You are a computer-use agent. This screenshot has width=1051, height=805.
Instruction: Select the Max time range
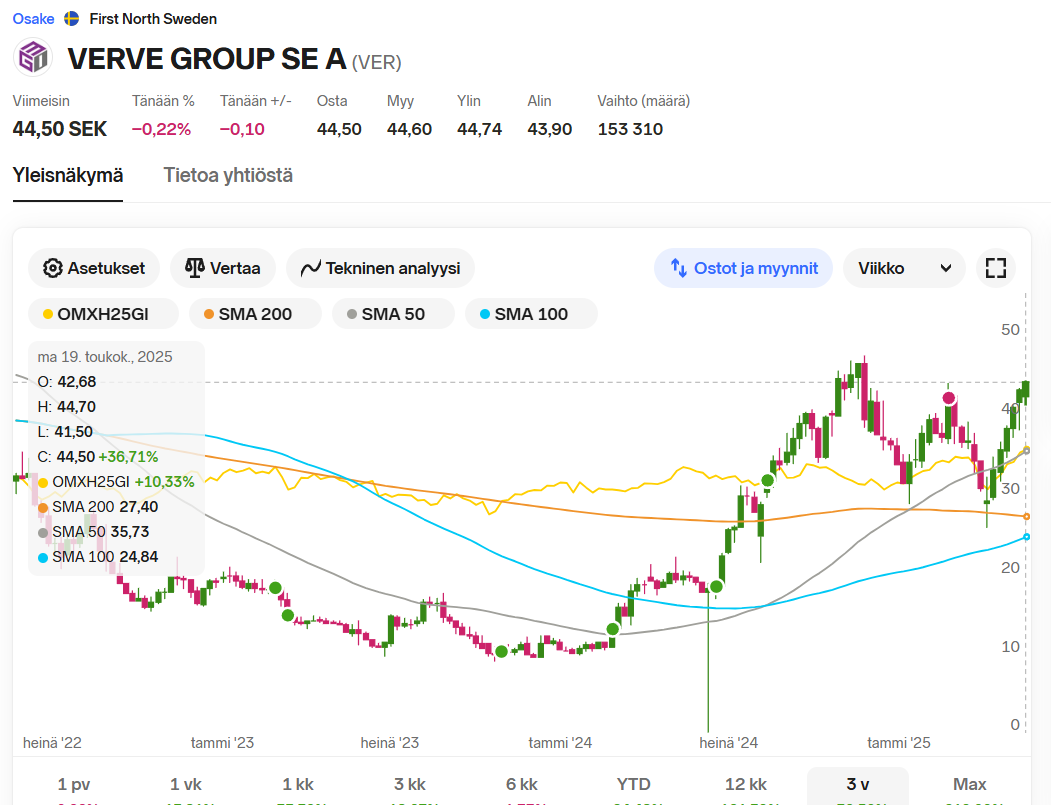click(x=969, y=784)
